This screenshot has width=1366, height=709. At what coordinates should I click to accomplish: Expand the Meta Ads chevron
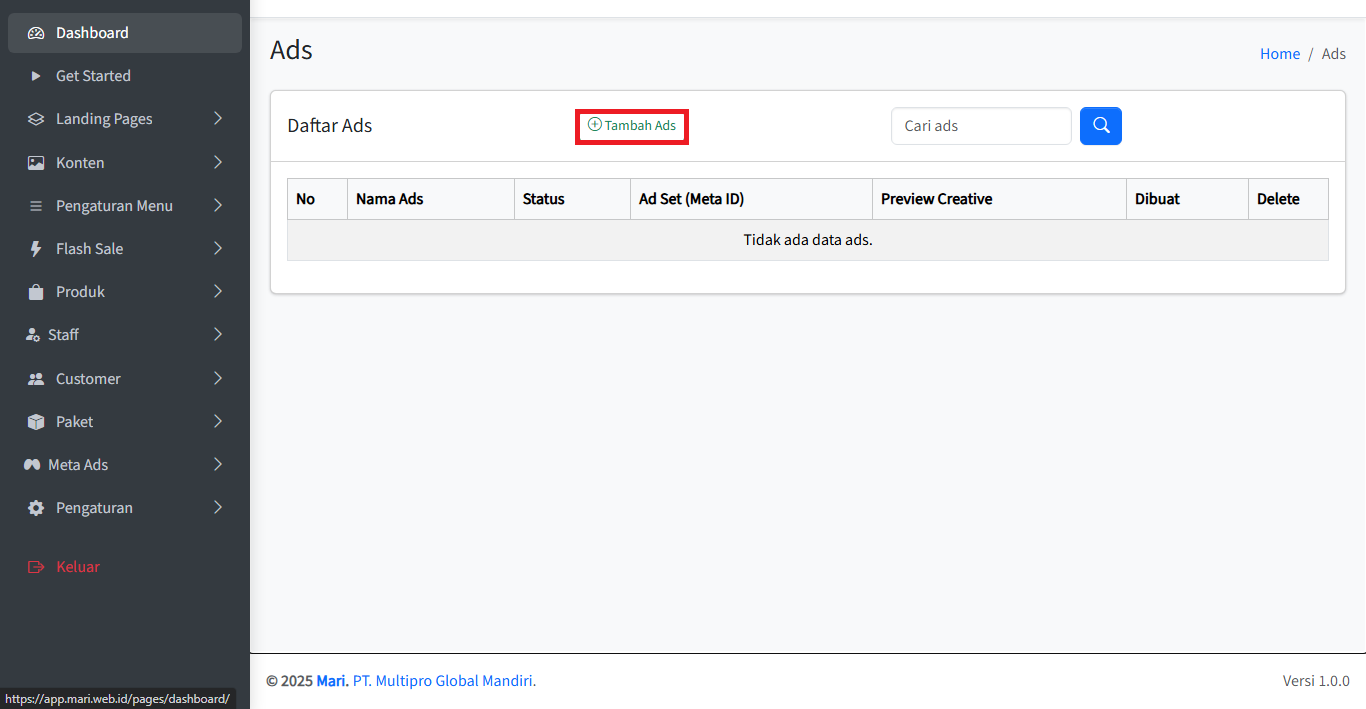[x=218, y=465]
